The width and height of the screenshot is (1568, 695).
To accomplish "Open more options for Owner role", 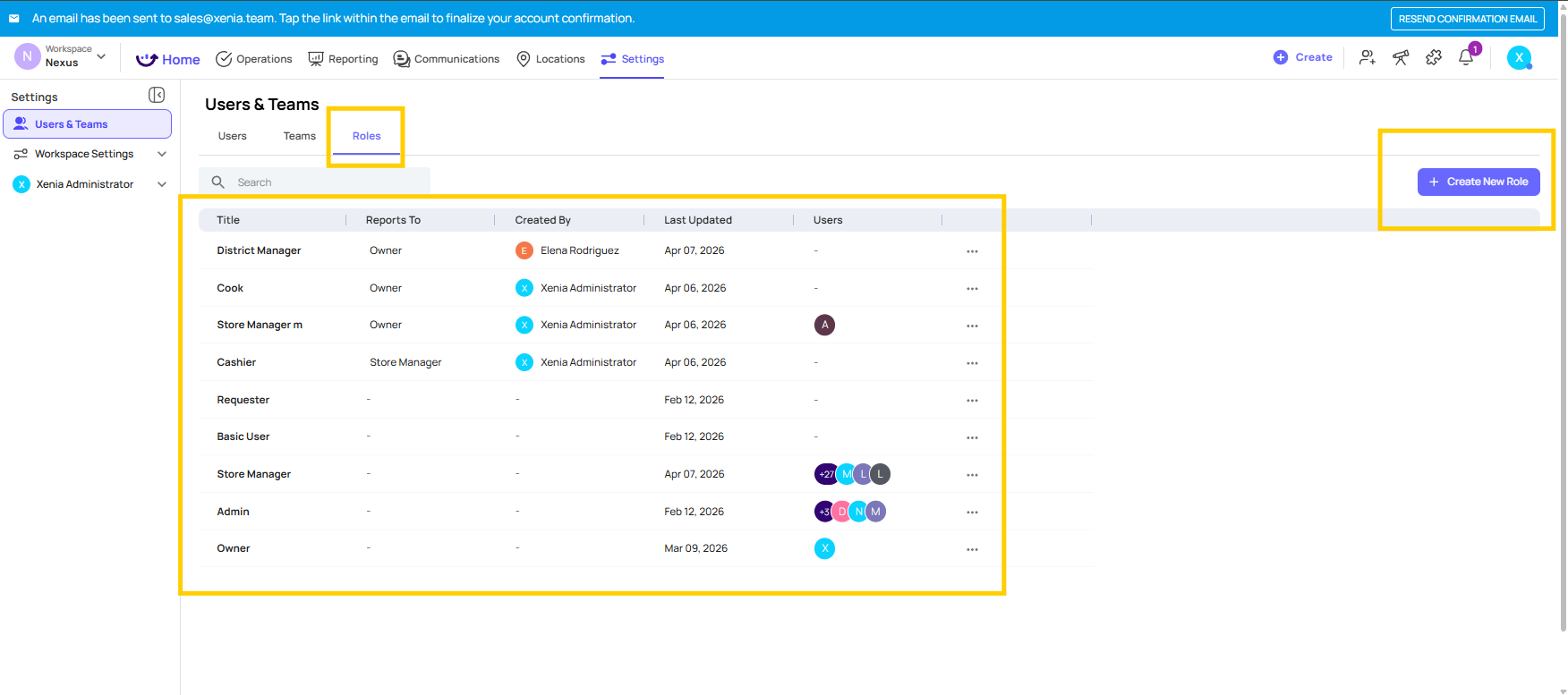I will click(x=972, y=549).
